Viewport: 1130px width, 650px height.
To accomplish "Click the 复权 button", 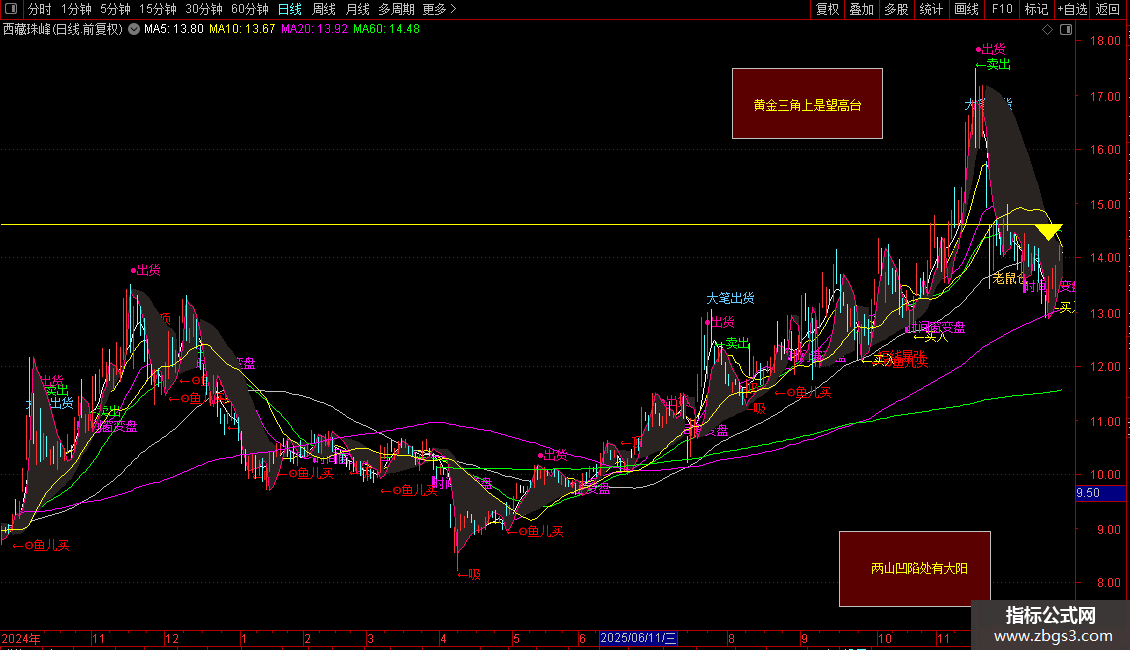I will tap(827, 9).
